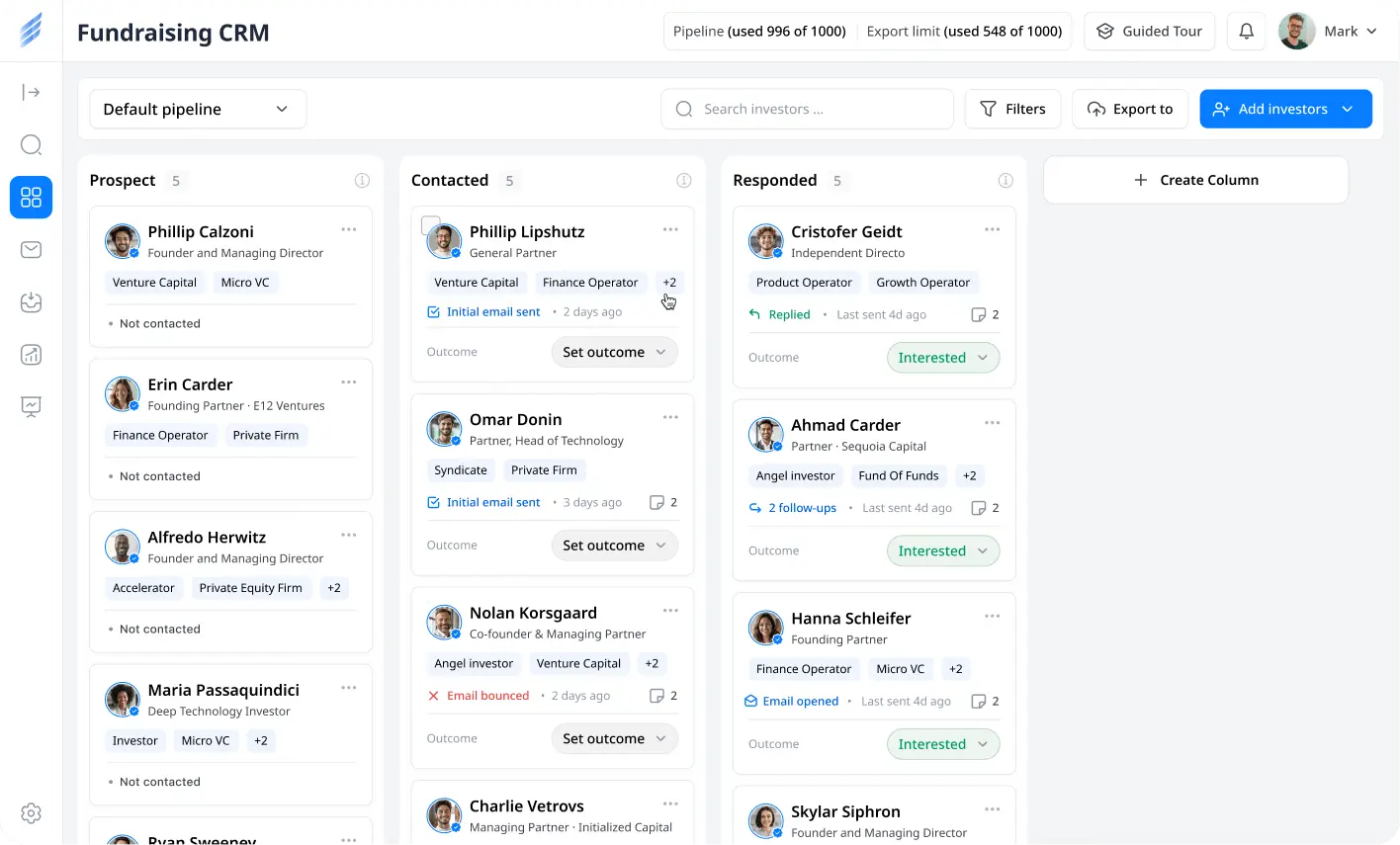Show info for the Contacted column
This screenshot has width=1400, height=845.
pos(683,181)
